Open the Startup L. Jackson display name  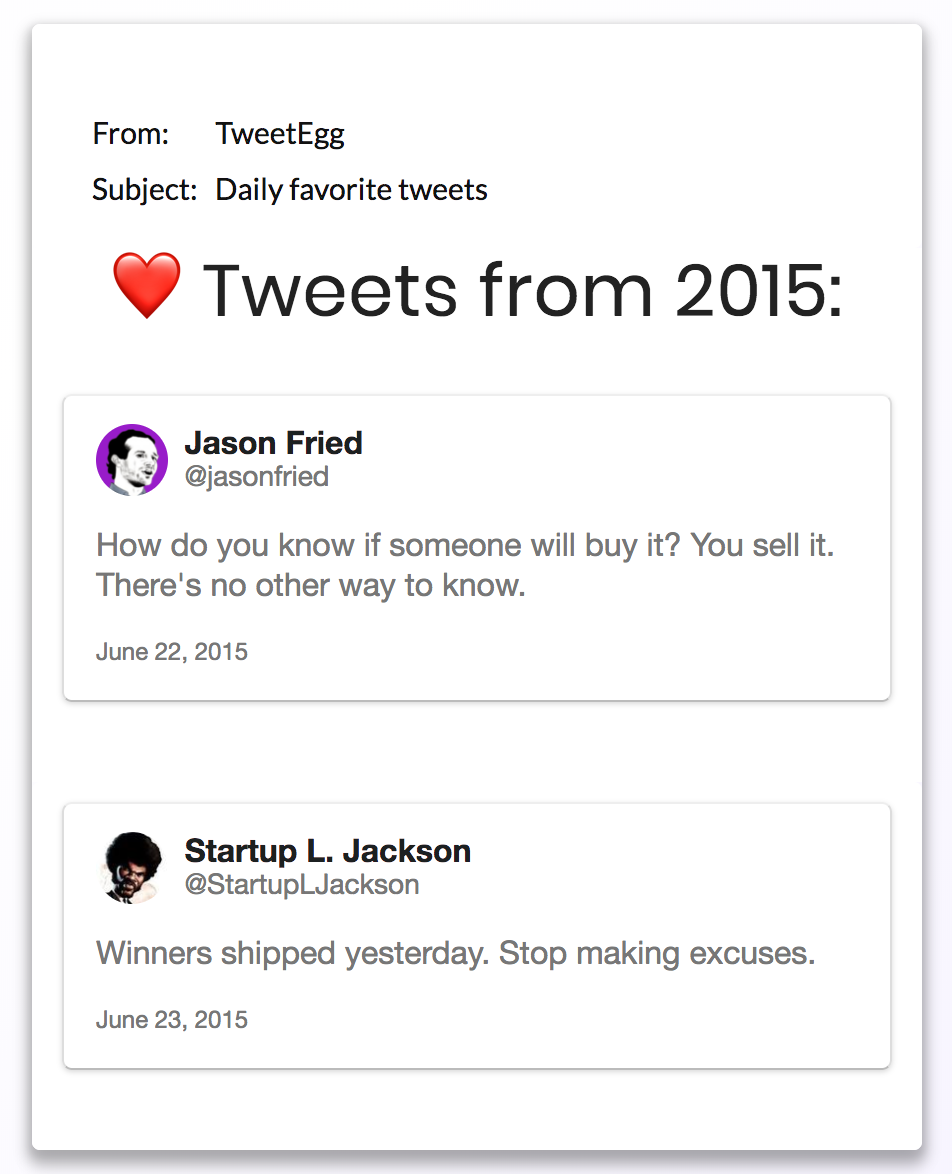point(327,851)
